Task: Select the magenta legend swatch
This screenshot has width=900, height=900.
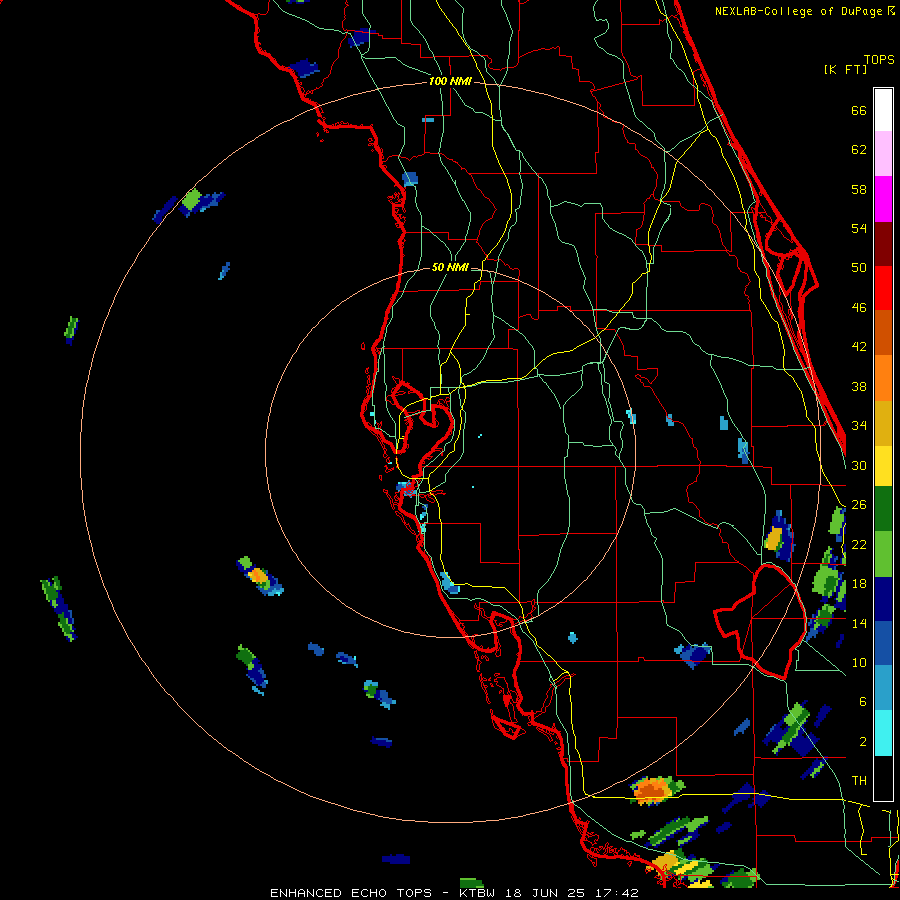Action: point(883,199)
